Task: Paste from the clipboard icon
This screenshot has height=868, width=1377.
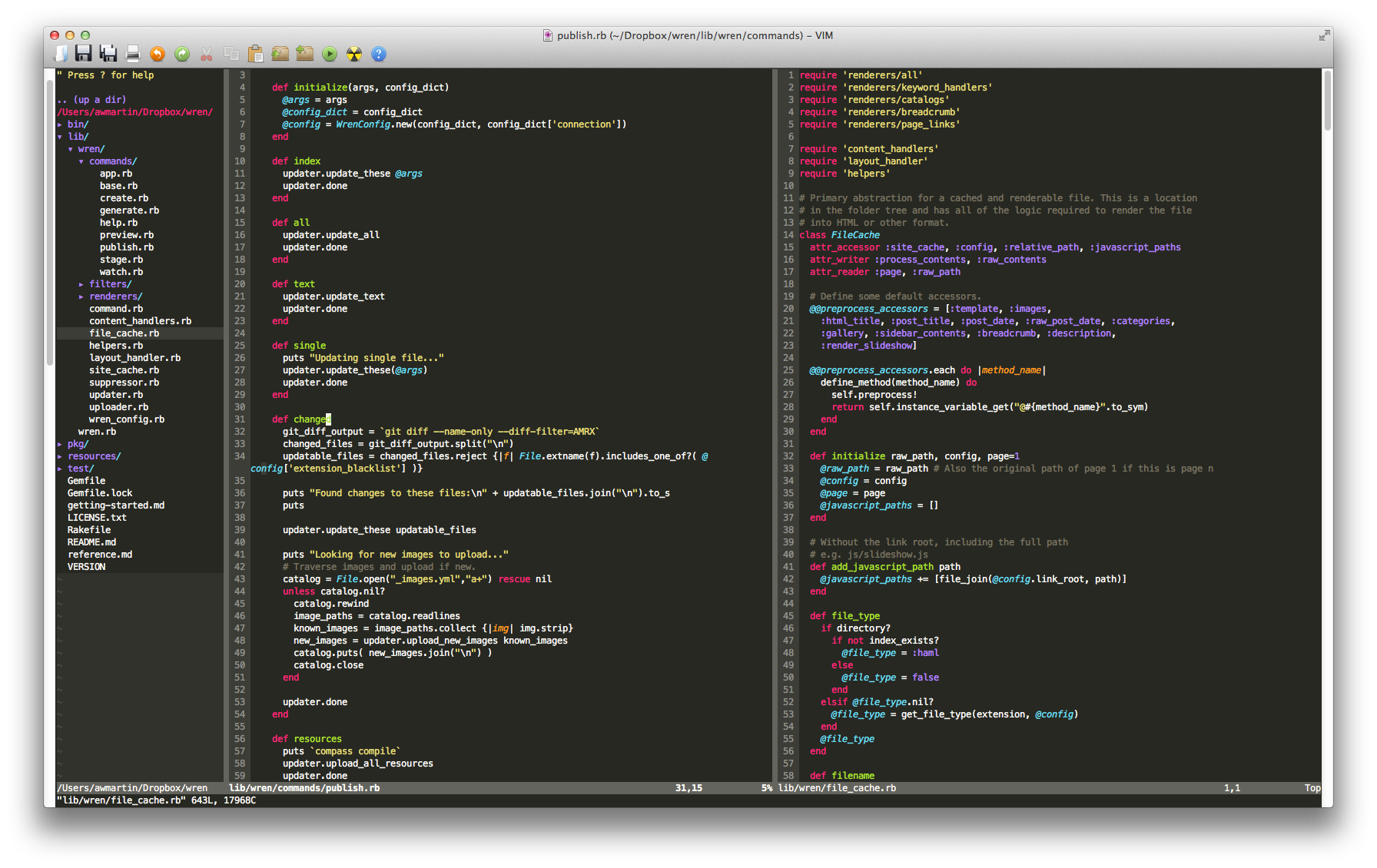Action: pyautogui.click(x=256, y=54)
